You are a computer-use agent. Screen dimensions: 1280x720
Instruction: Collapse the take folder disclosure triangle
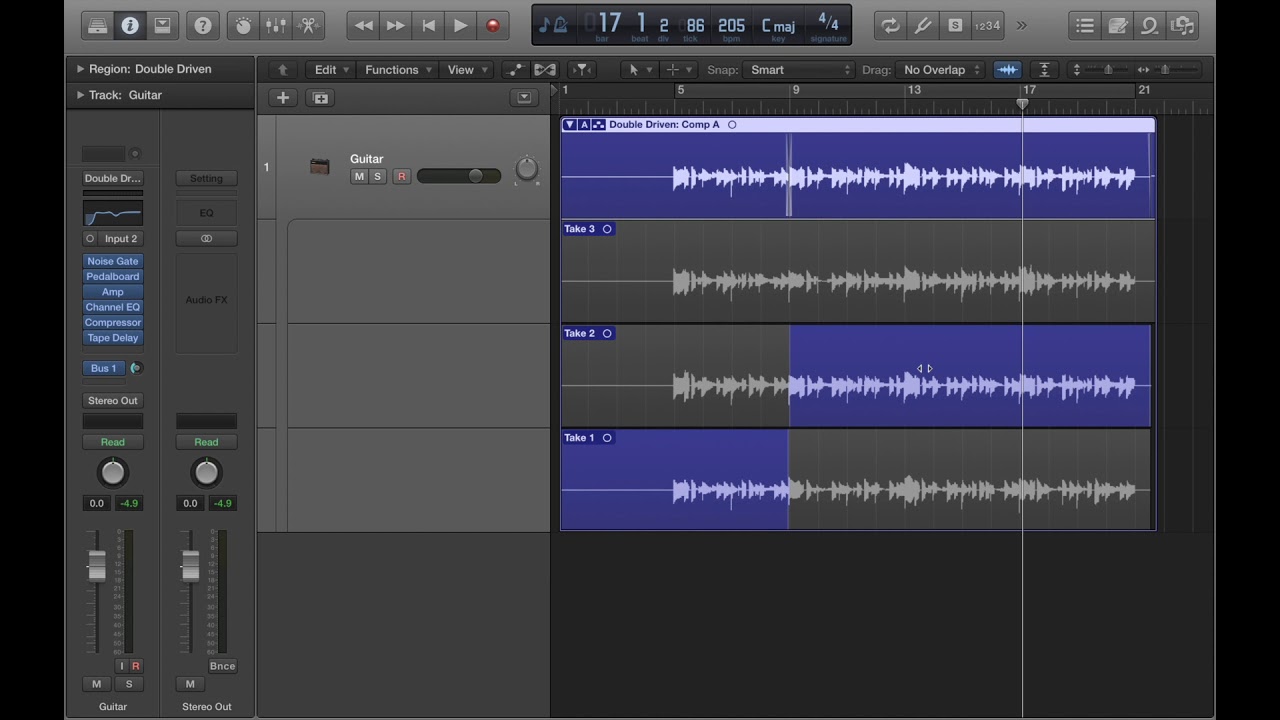[569, 125]
